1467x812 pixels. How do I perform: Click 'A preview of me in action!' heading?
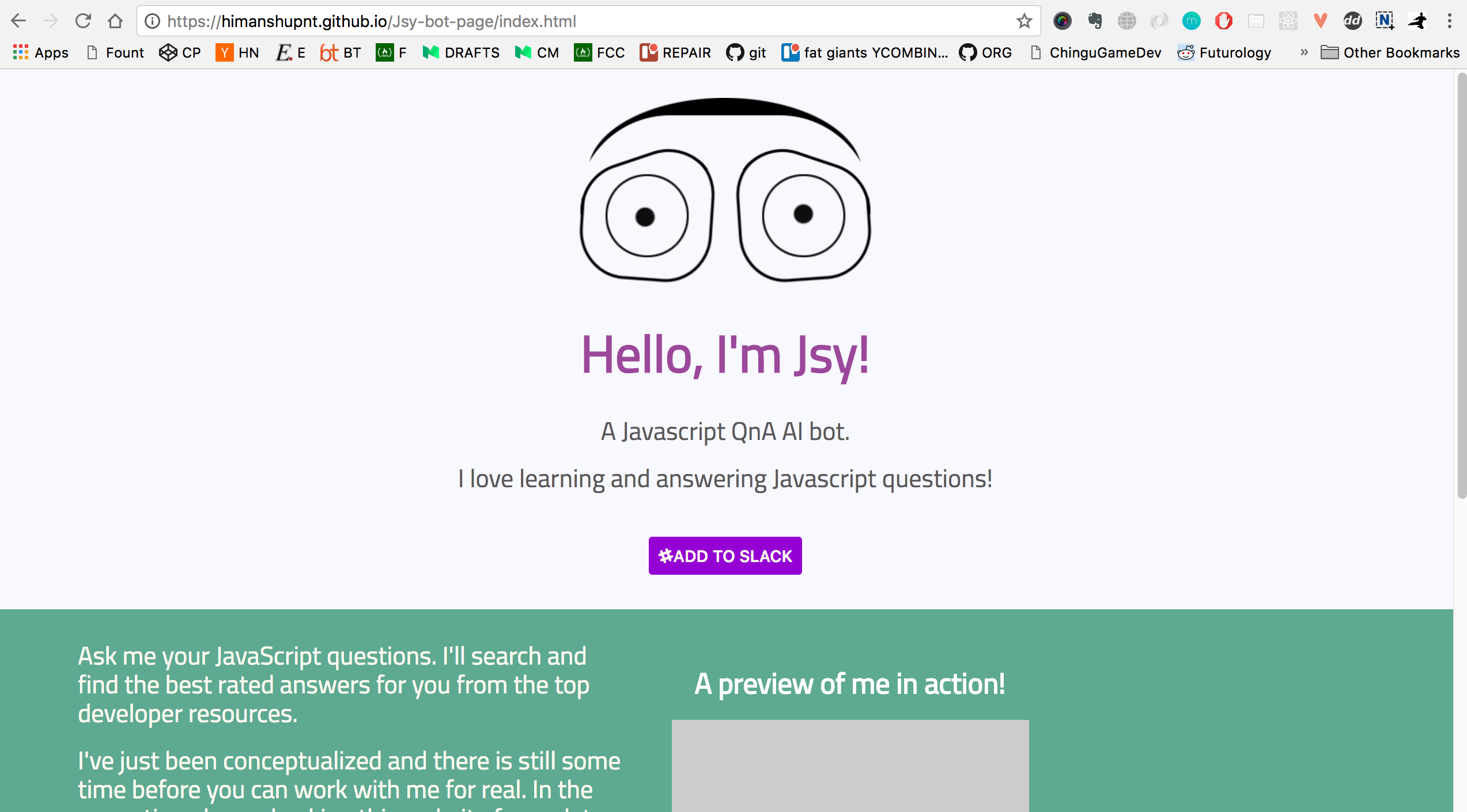[850, 684]
